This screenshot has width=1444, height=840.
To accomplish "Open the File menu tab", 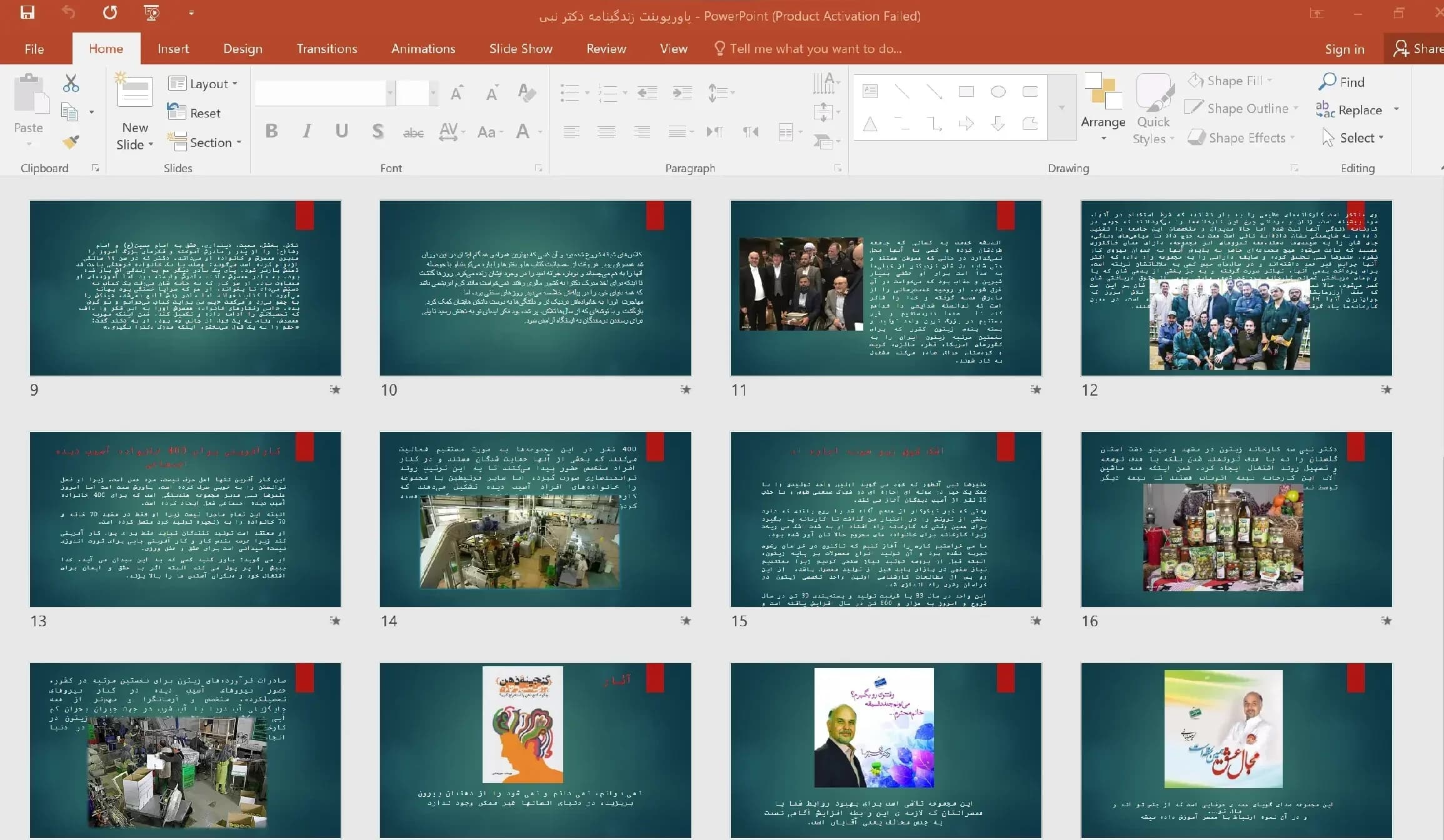I will pos(34,49).
